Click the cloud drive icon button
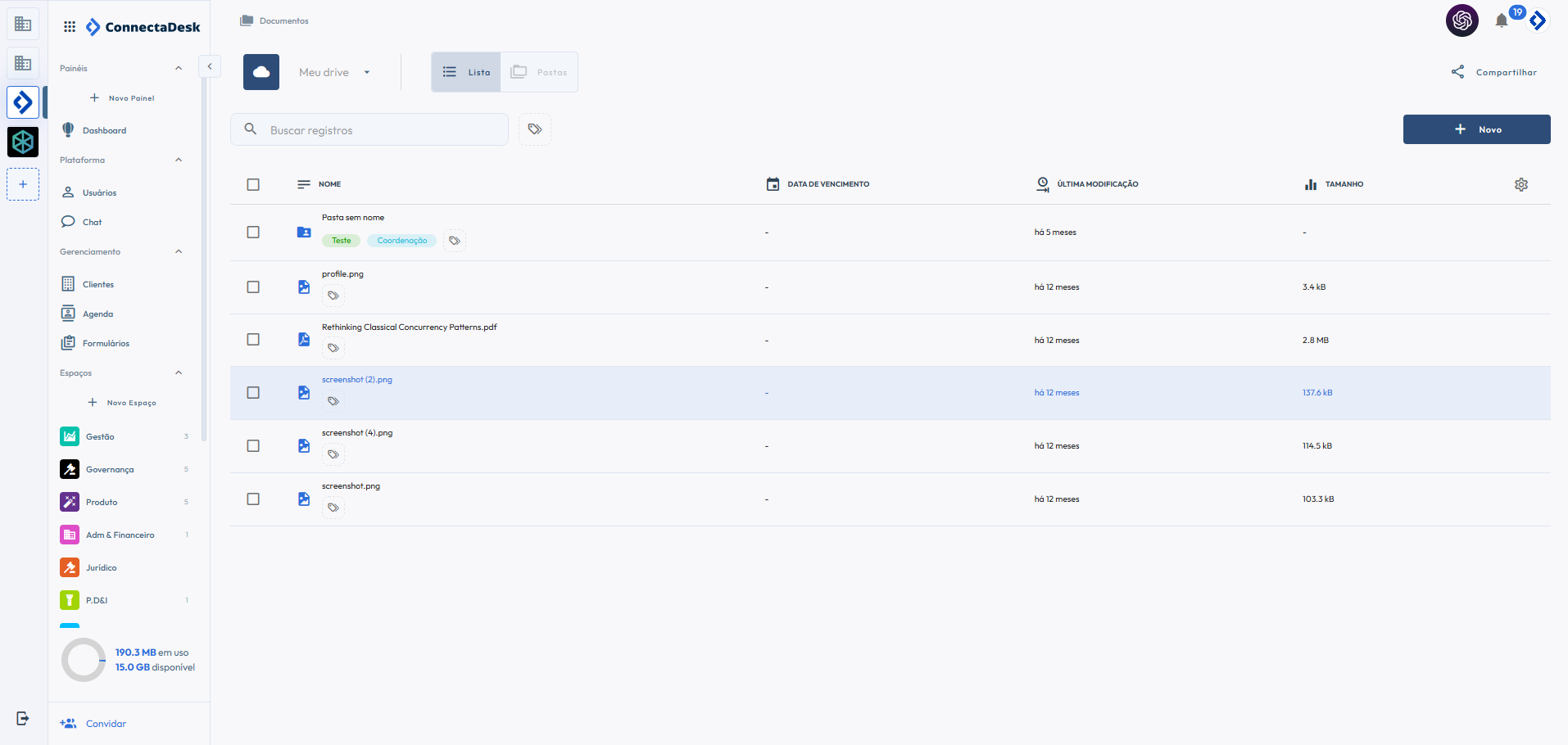Screen dimensions: 1568x745 pos(261,72)
